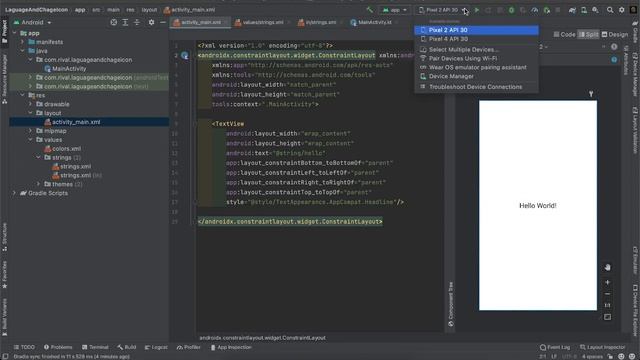Screen dimensions: 640x360
Task: Choose Pixel 4 API 30 device
Action: tap(476, 39)
